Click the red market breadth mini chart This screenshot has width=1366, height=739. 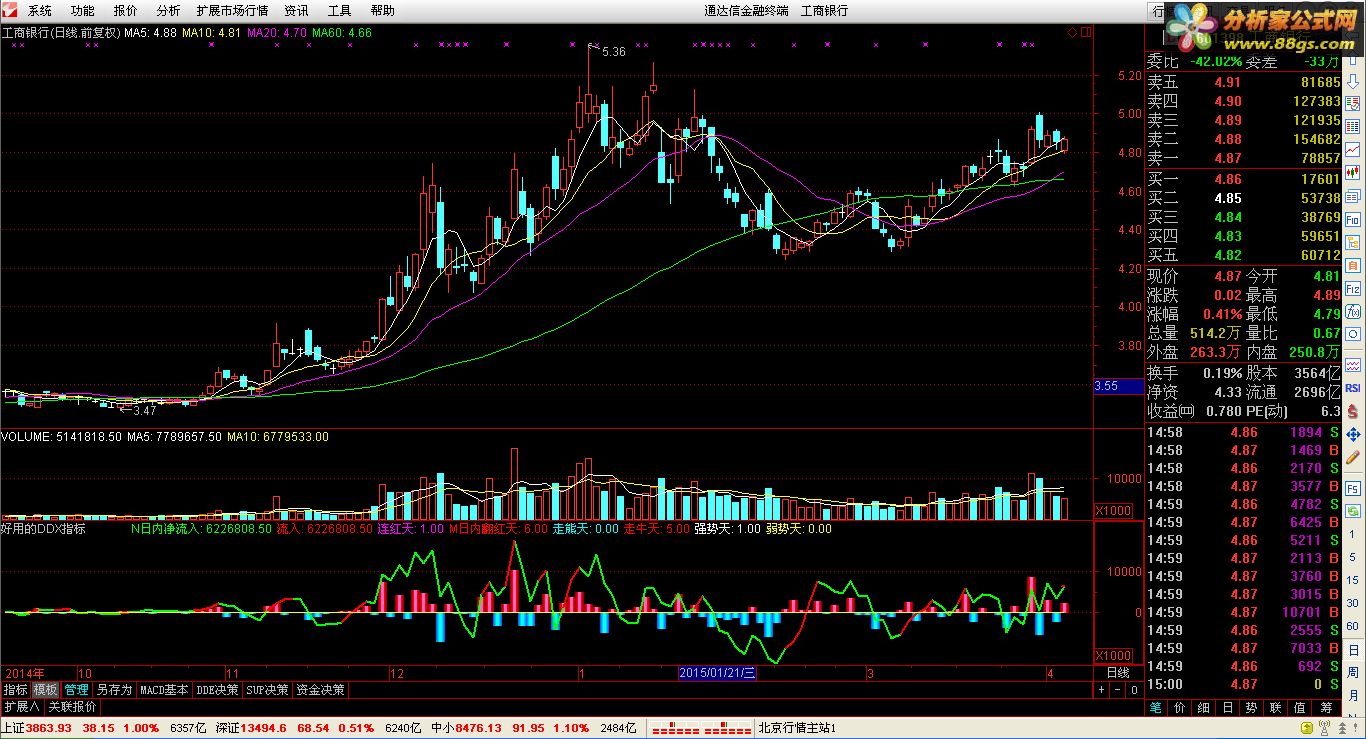(702, 728)
